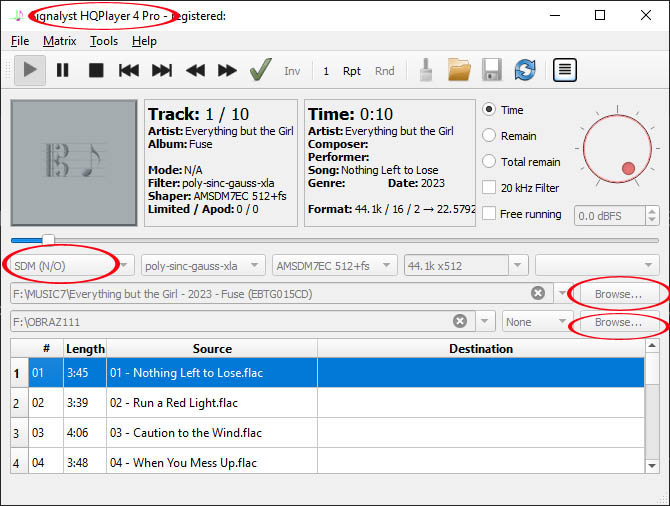Open the Tools menu
The width and height of the screenshot is (670, 506).
point(104,41)
